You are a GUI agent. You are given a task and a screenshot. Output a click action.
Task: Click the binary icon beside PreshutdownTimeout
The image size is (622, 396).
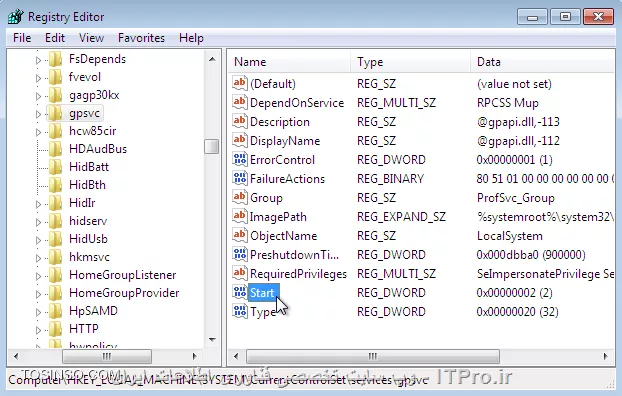point(240,254)
